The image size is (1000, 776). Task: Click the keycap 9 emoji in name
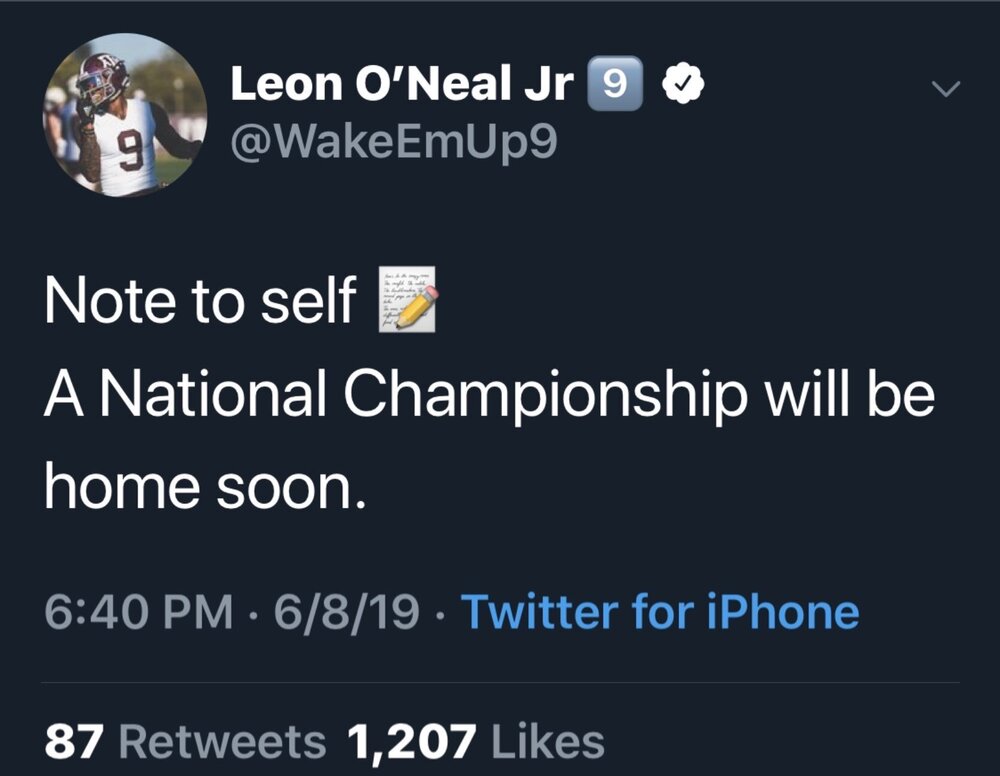pos(618,87)
